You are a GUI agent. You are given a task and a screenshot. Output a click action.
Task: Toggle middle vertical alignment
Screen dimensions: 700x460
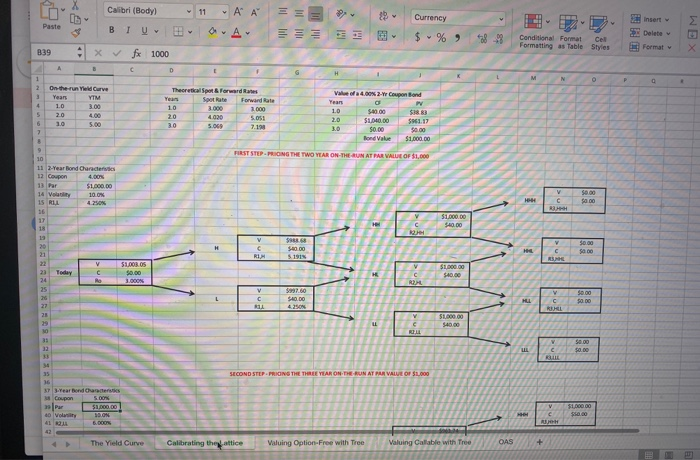pyautogui.click(x=299, y=13)
